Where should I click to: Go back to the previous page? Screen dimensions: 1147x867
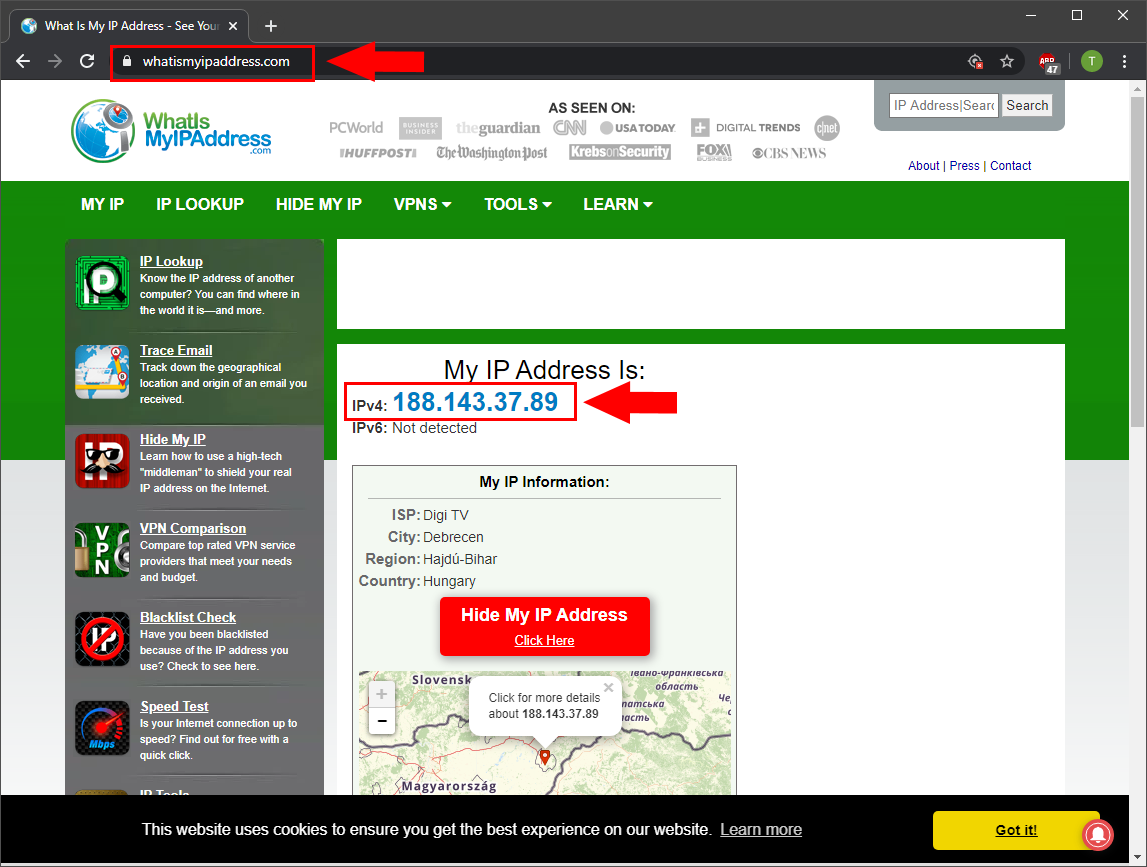click(x=23, y=61)
